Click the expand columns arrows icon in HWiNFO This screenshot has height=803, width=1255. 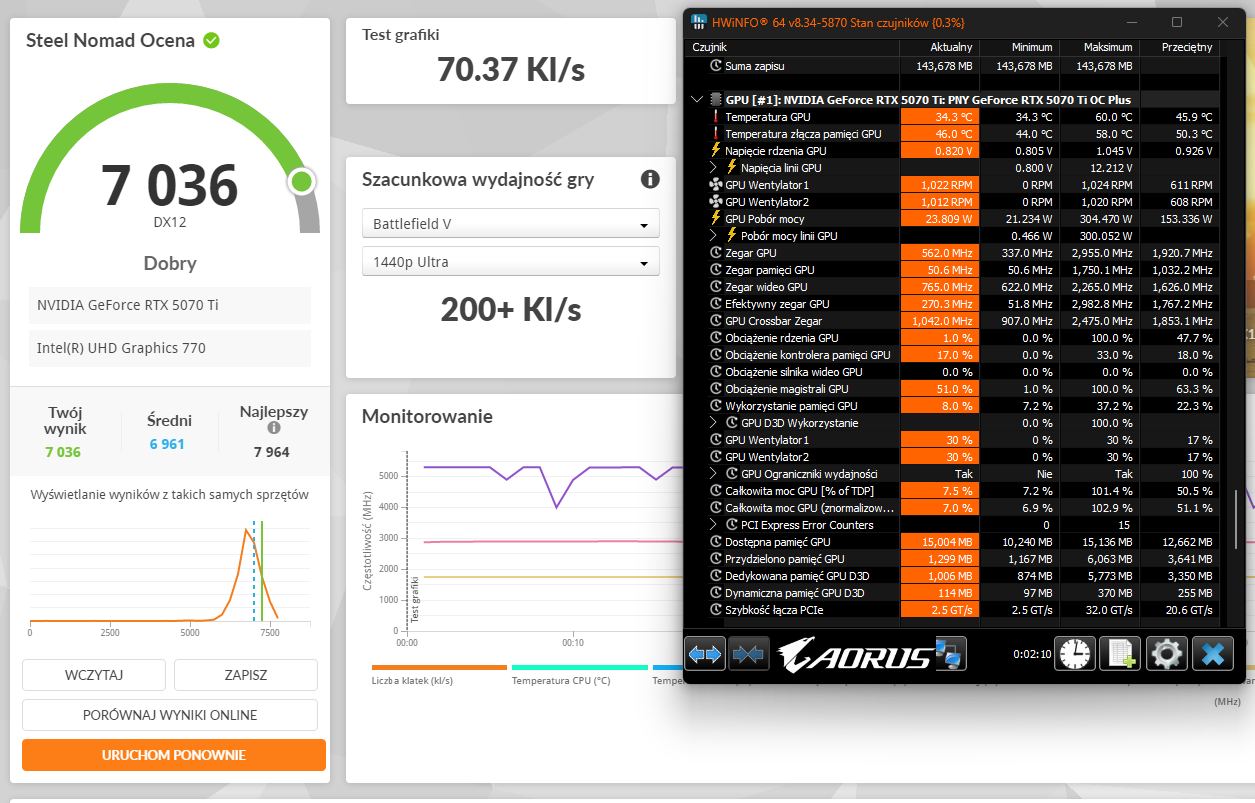pos(705,655)
